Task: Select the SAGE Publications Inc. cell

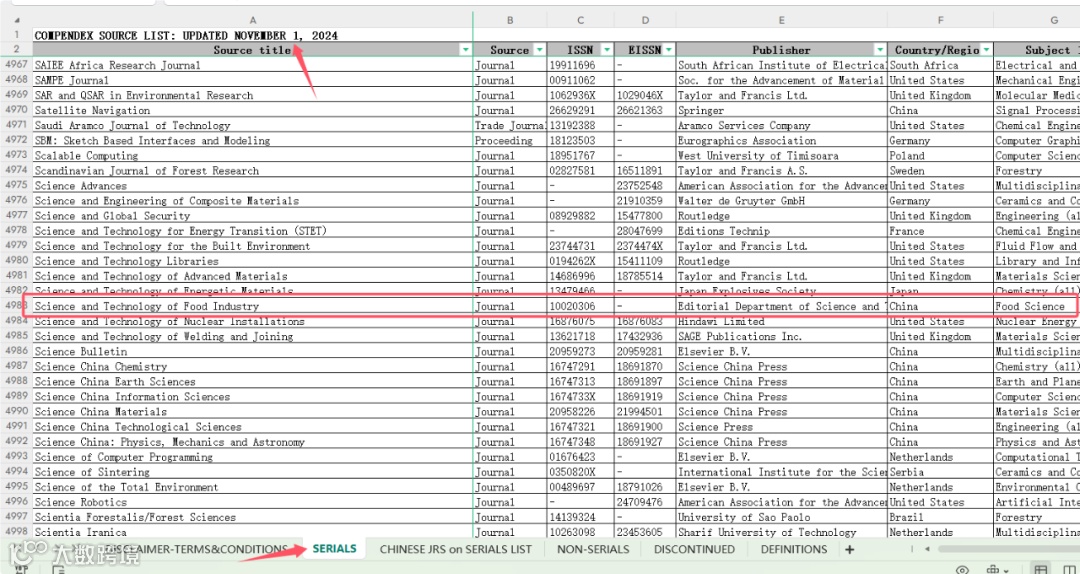Action: [x=782, y=336]
